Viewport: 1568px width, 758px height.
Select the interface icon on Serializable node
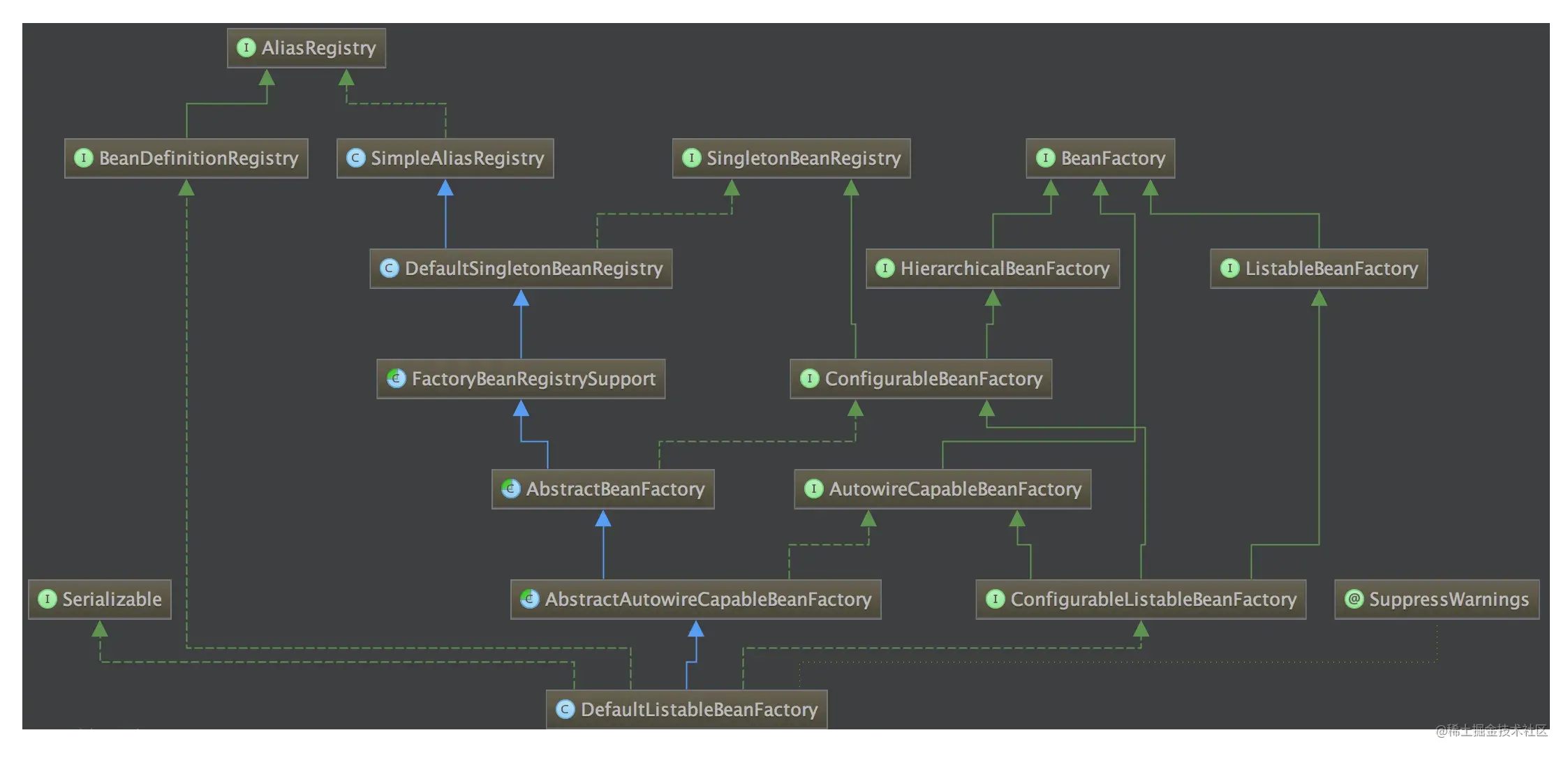point(46,599)
